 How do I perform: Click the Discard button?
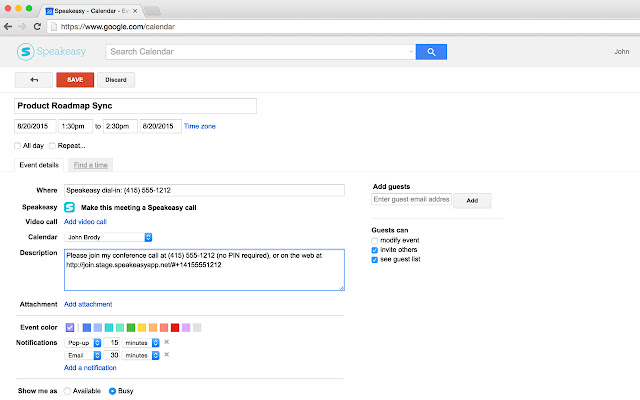[x=116, y=80]
